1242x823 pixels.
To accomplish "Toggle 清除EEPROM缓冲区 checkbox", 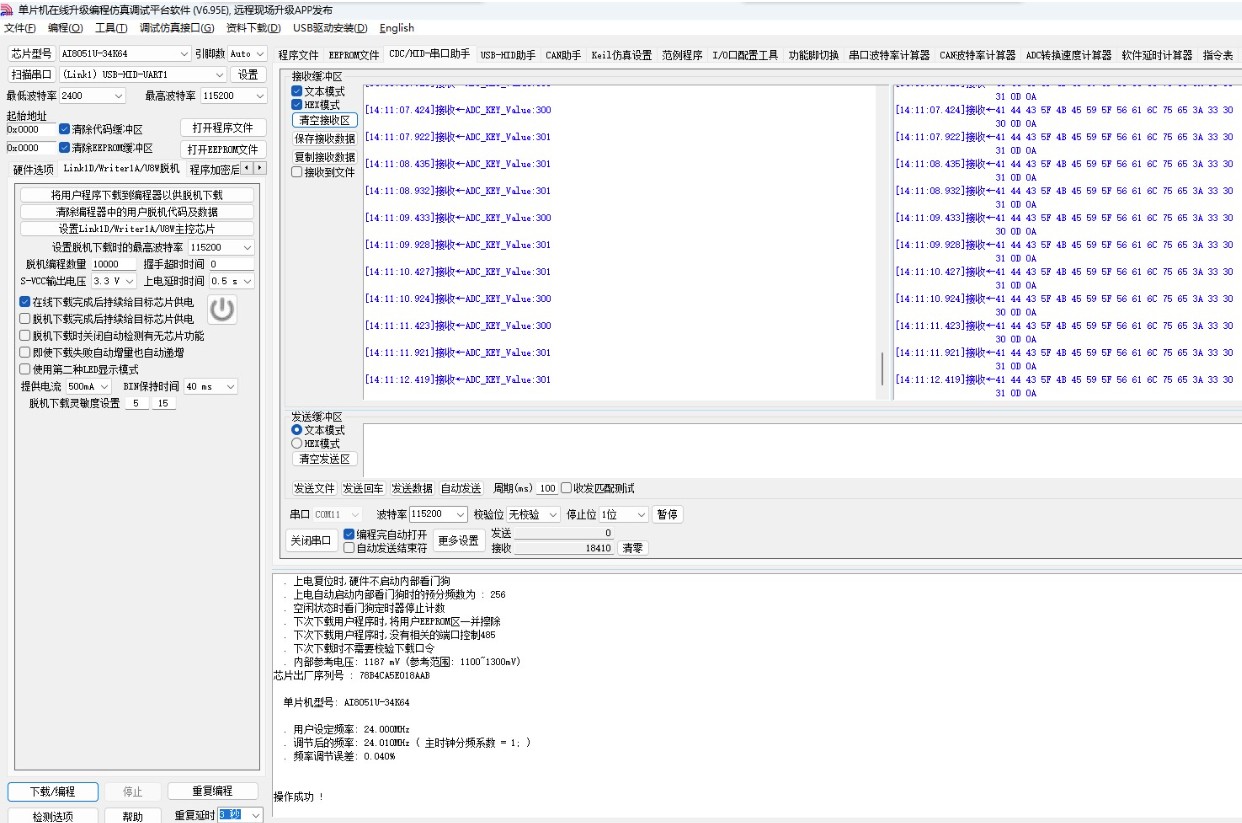I will coord(64,148).
